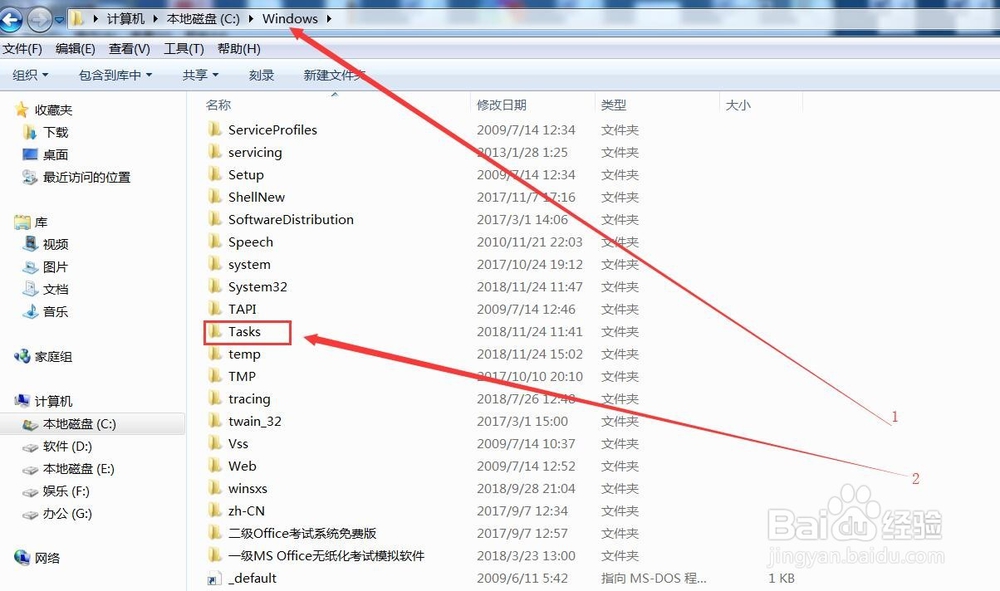
Task: Select drive 本地磁盘 (C:) in sidebar
Action: point(80,424)
